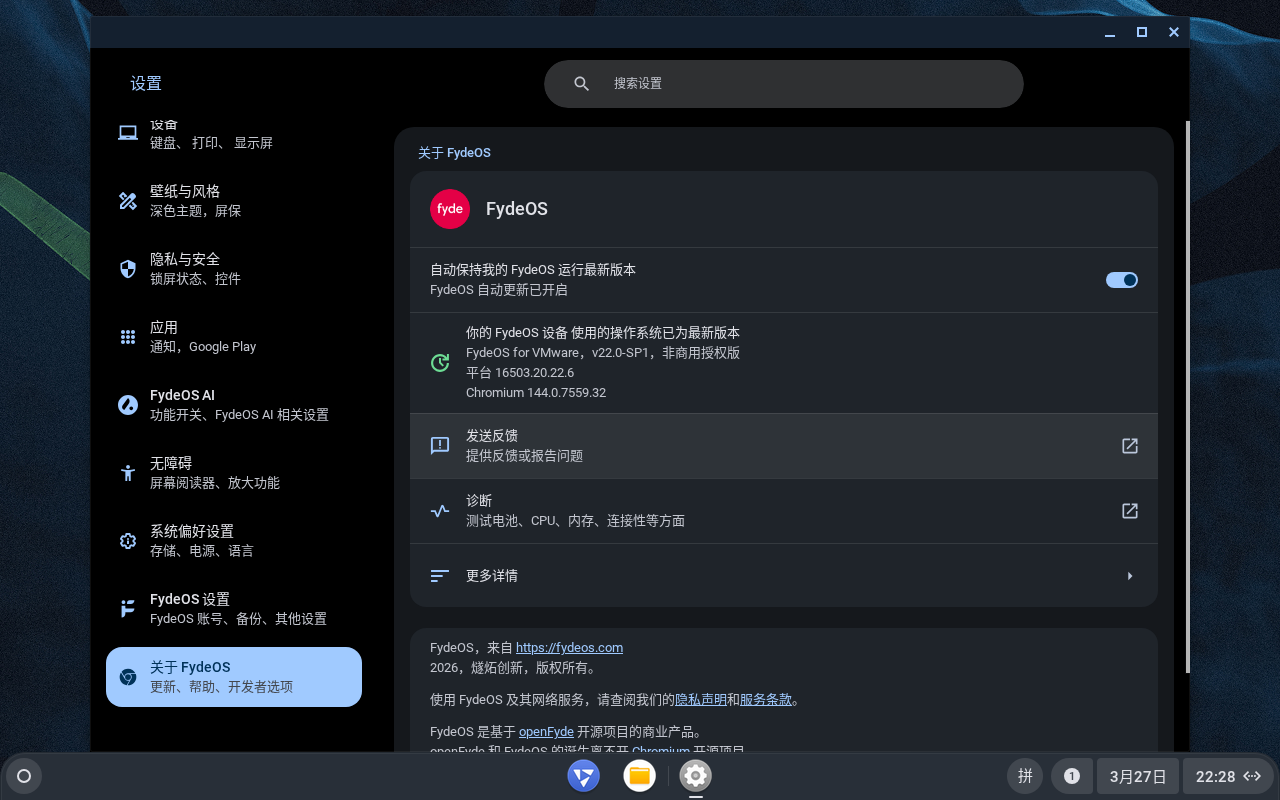Click the search magnifier icon

pos(581,84)
